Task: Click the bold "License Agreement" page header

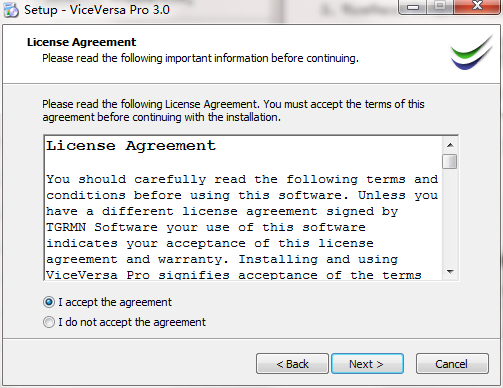Action: coord(81,42)
